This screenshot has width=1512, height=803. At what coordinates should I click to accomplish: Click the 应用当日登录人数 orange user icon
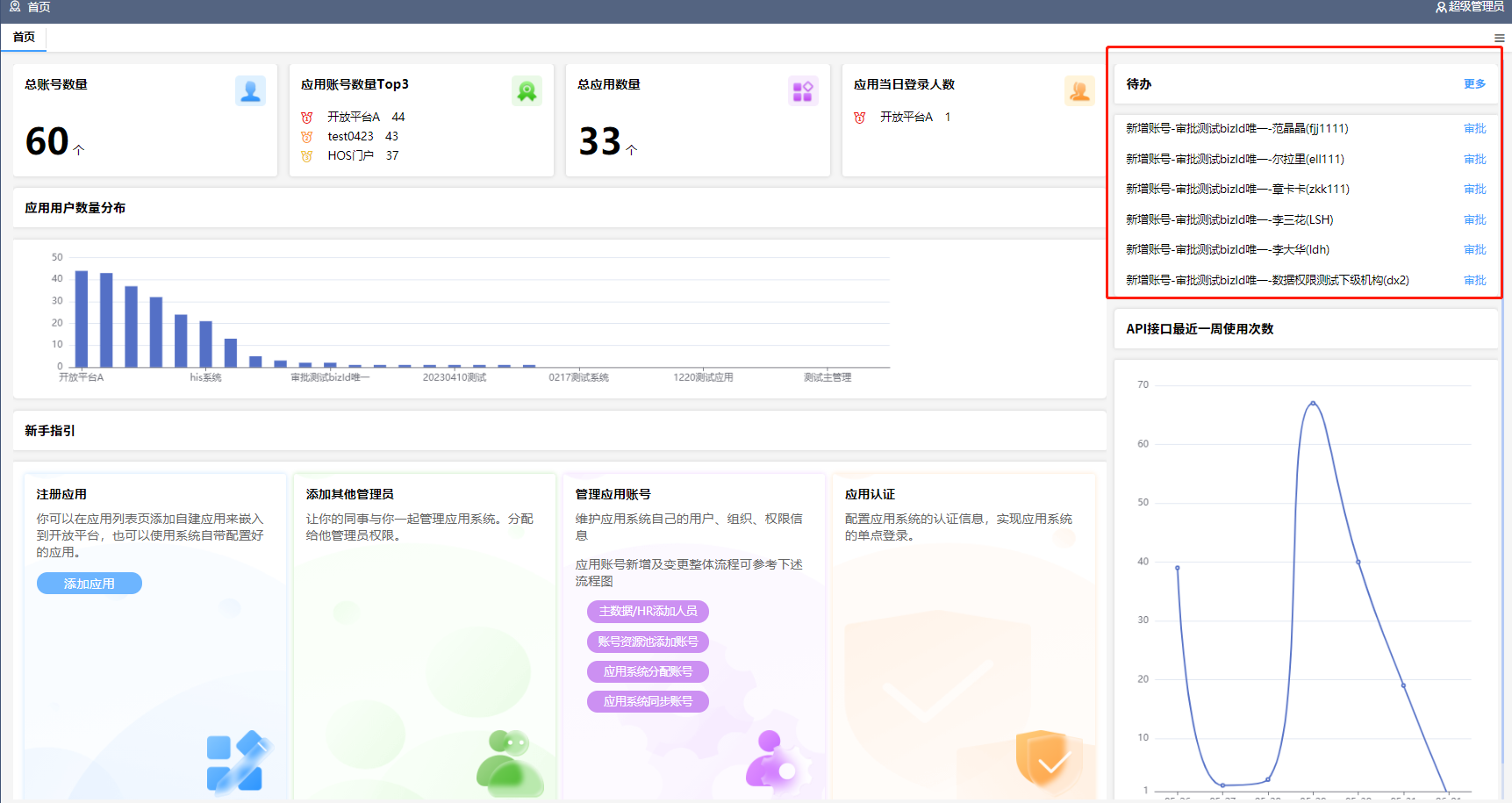pos(1079,90)
